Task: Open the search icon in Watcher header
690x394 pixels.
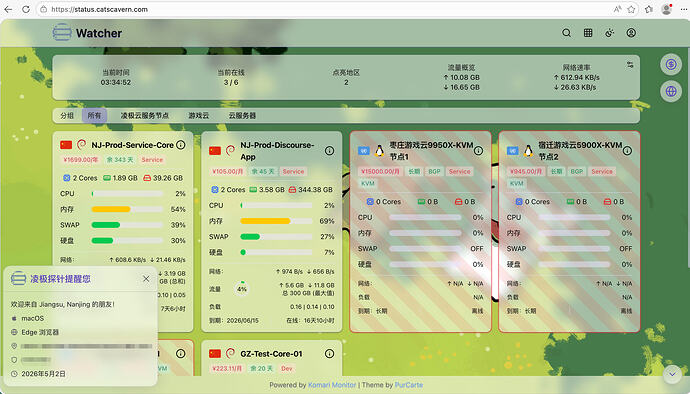Action: pyautogui.click(x=566, y=33)
